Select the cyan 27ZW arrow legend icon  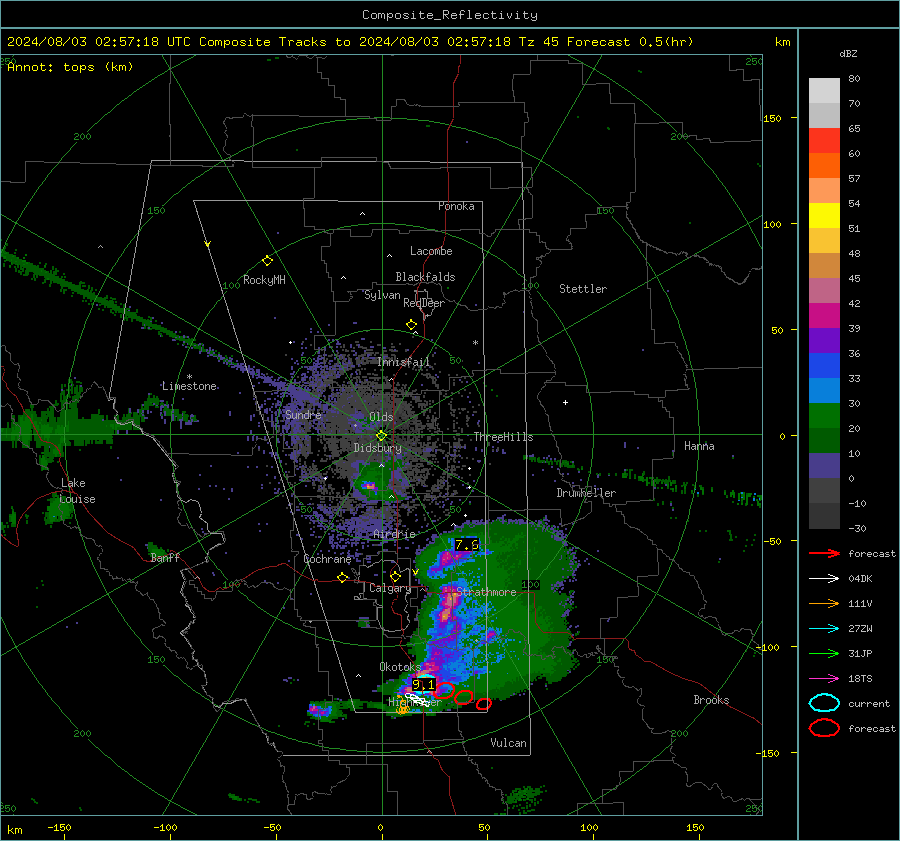pyautogui.click(x=824, y=629)
